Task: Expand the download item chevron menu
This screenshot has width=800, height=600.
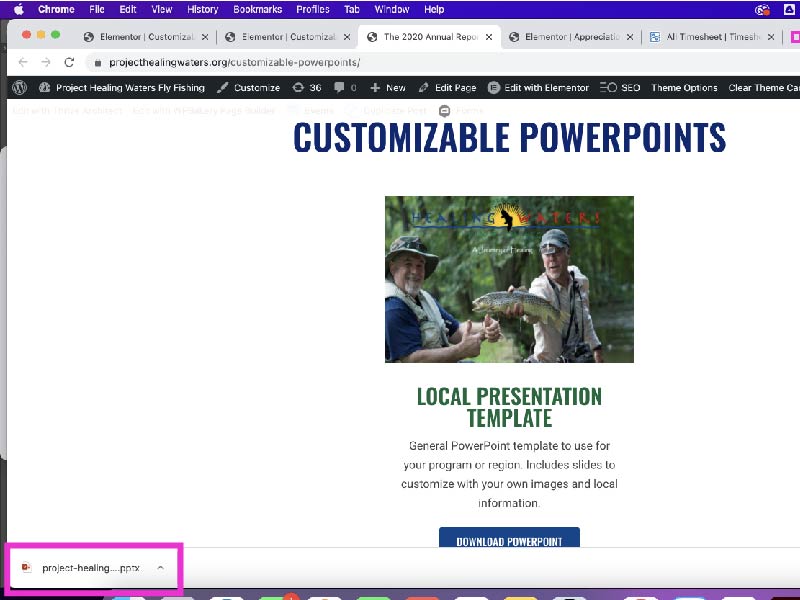Action: click(161, 568)
